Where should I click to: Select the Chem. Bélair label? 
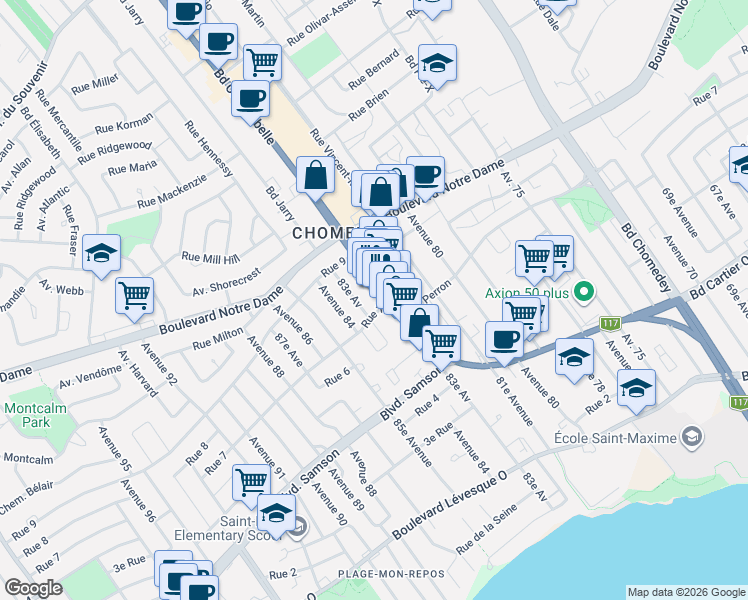[26, 498]
